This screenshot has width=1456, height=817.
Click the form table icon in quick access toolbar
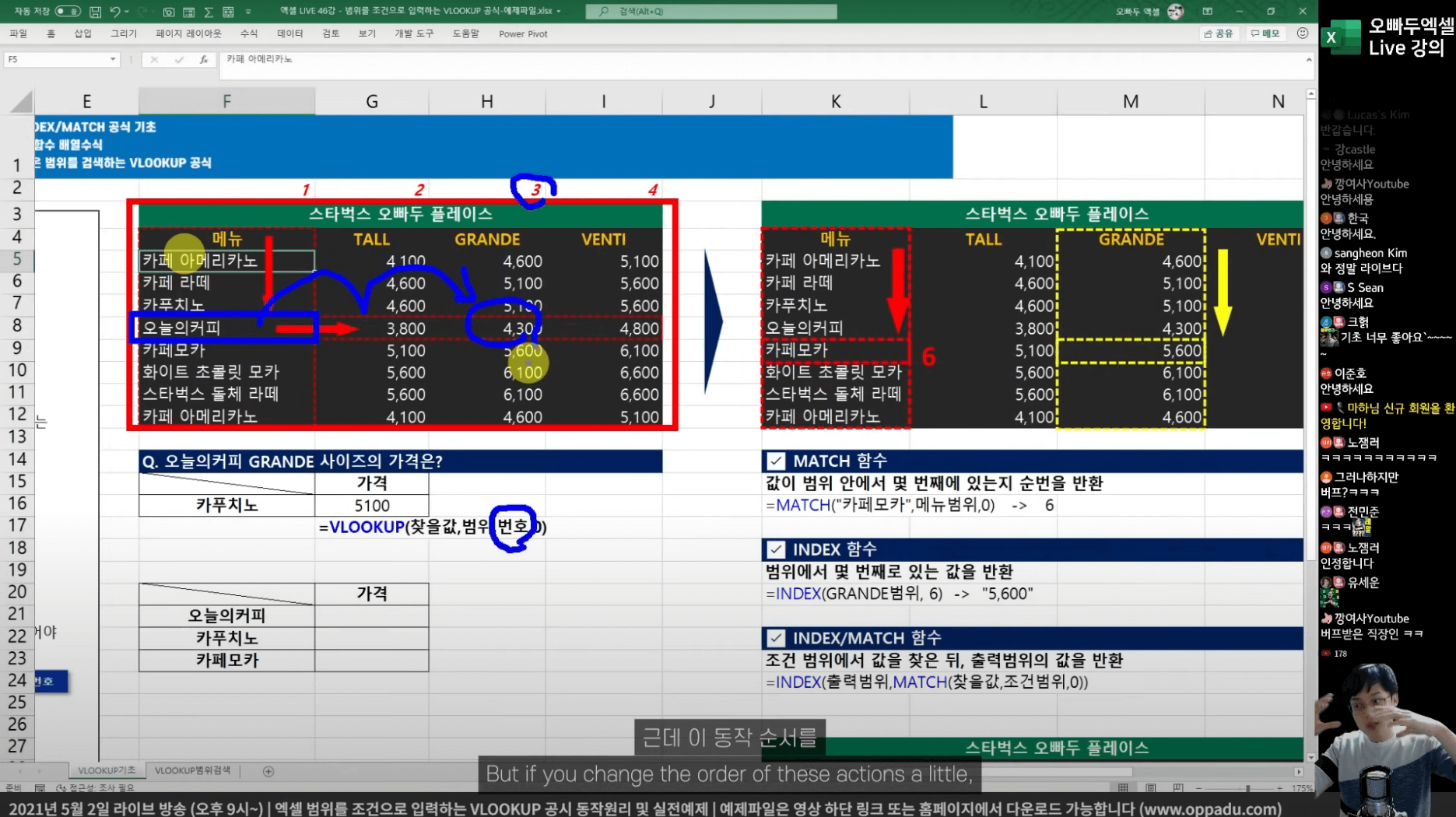tap(189, 12)
